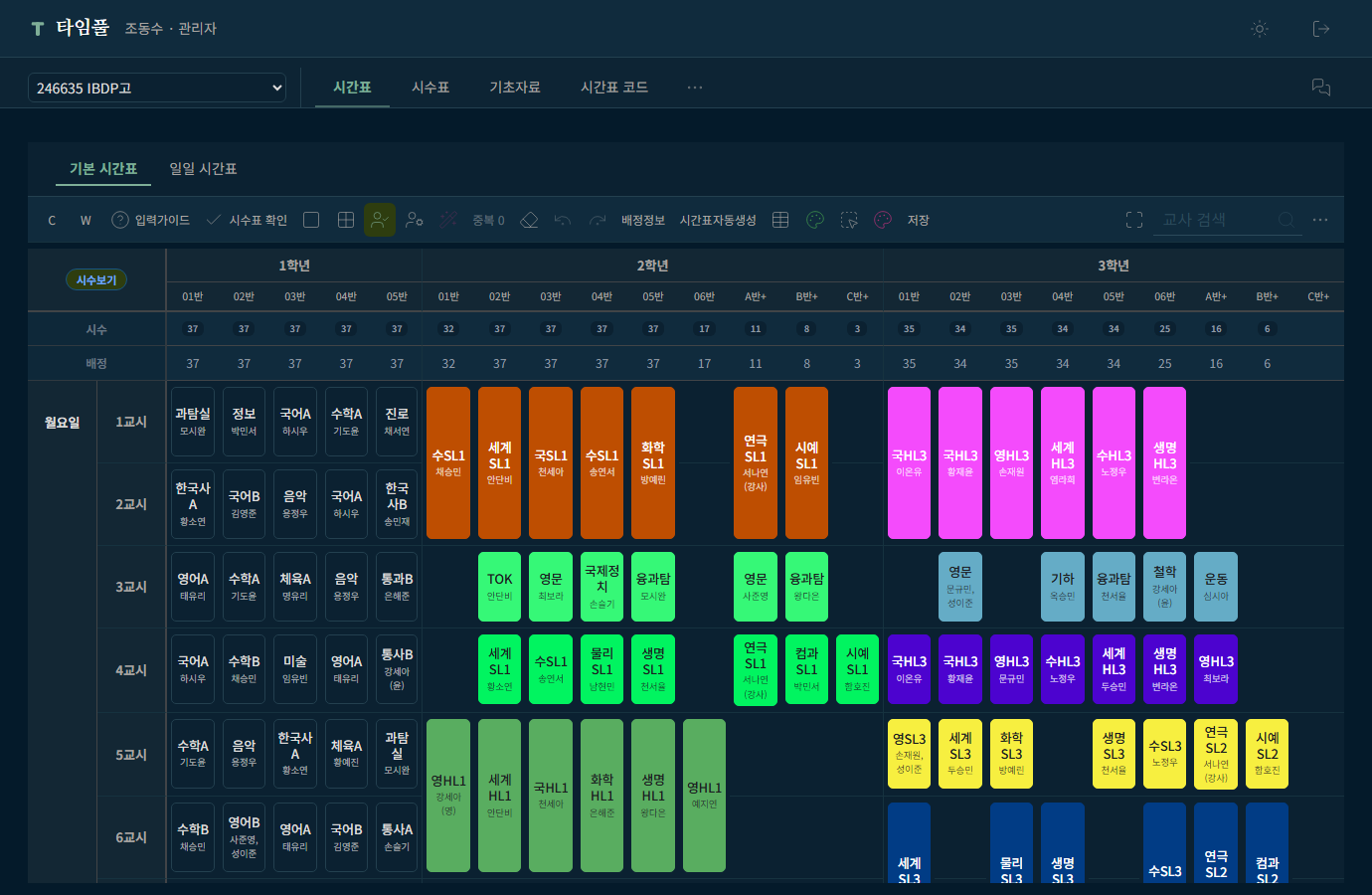Click the undo arrow icon
The width and height of the screenshot is (1372, 895).
[x=563, y=220]
